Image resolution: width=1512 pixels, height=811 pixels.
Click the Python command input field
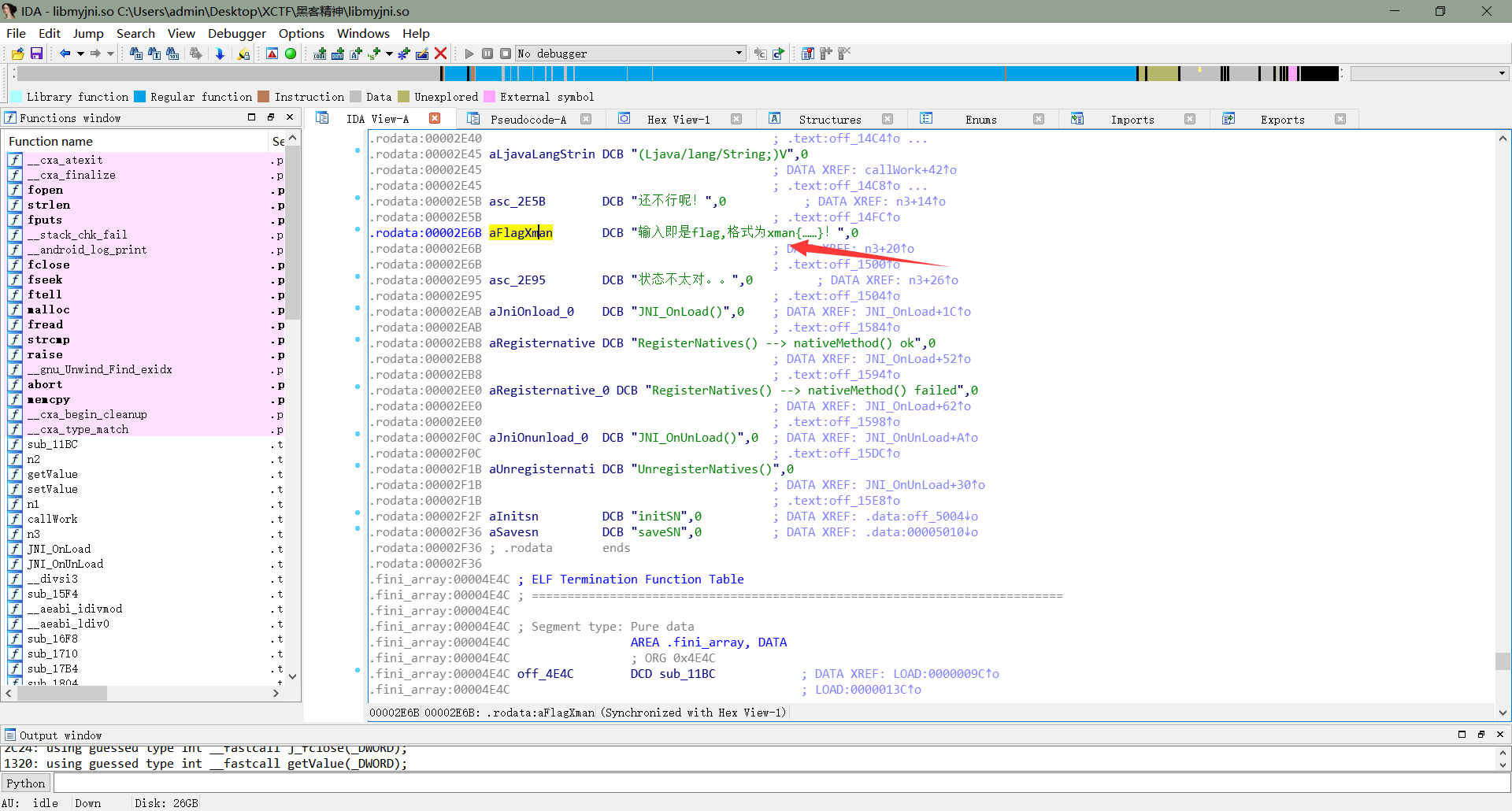coord(780,783)
